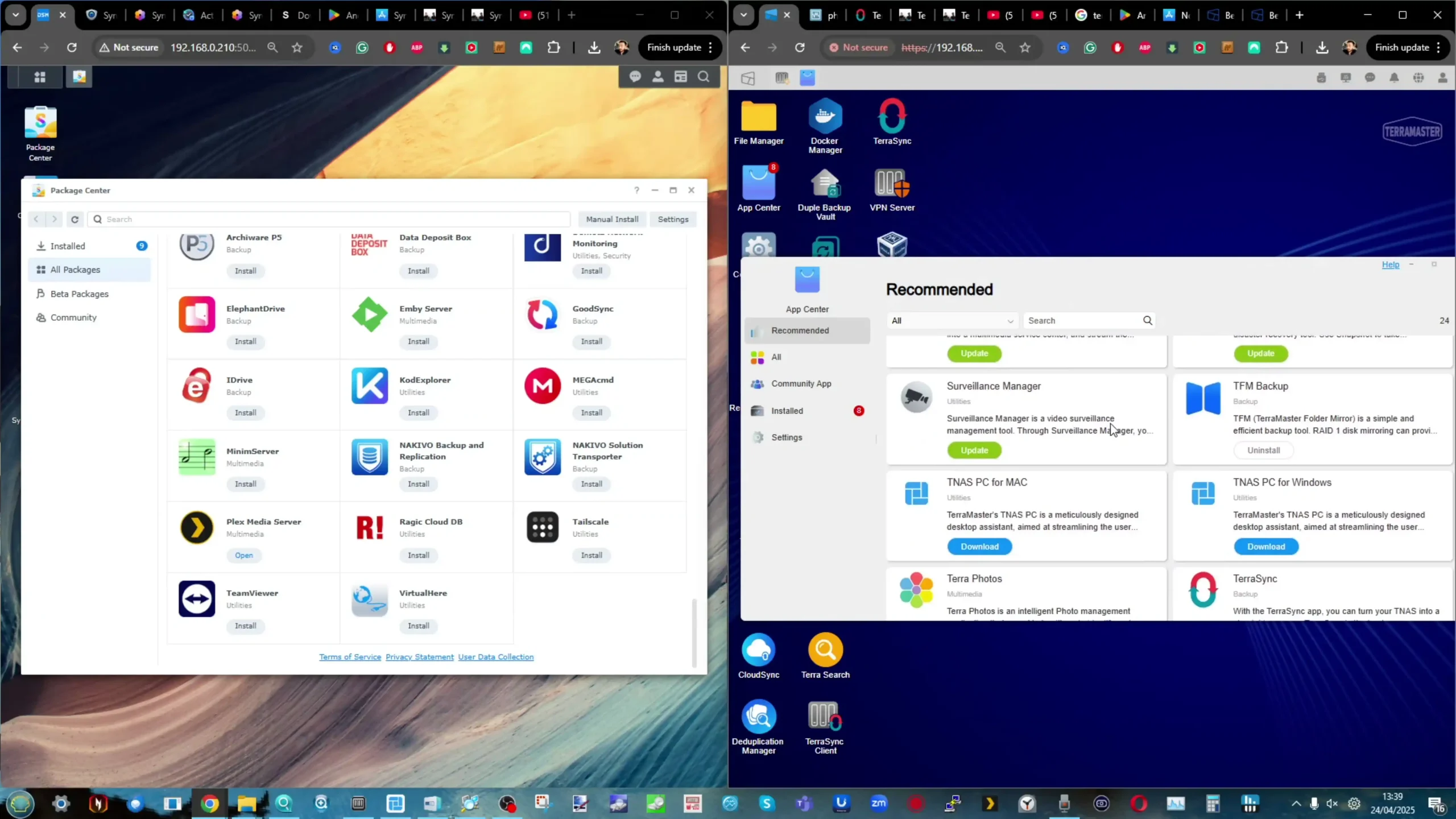Open DSM widgets panel icon

(681, 77)
